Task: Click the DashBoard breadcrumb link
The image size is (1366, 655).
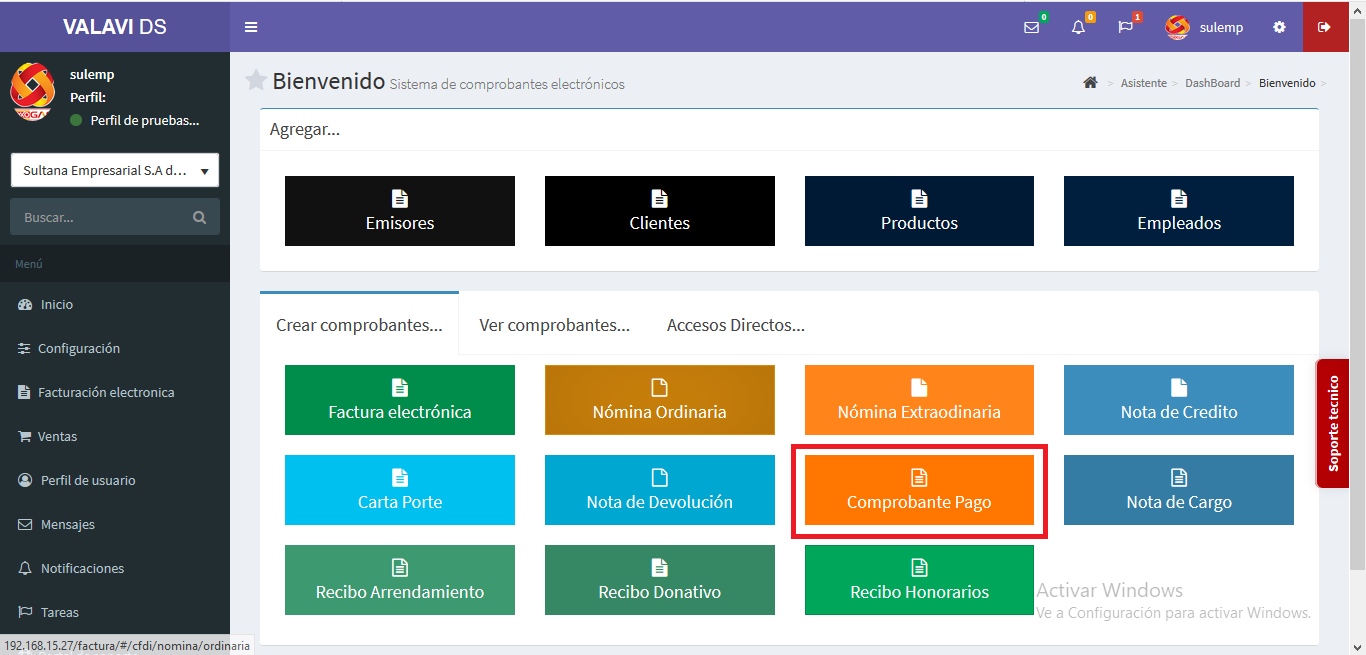Action: 1212,83
